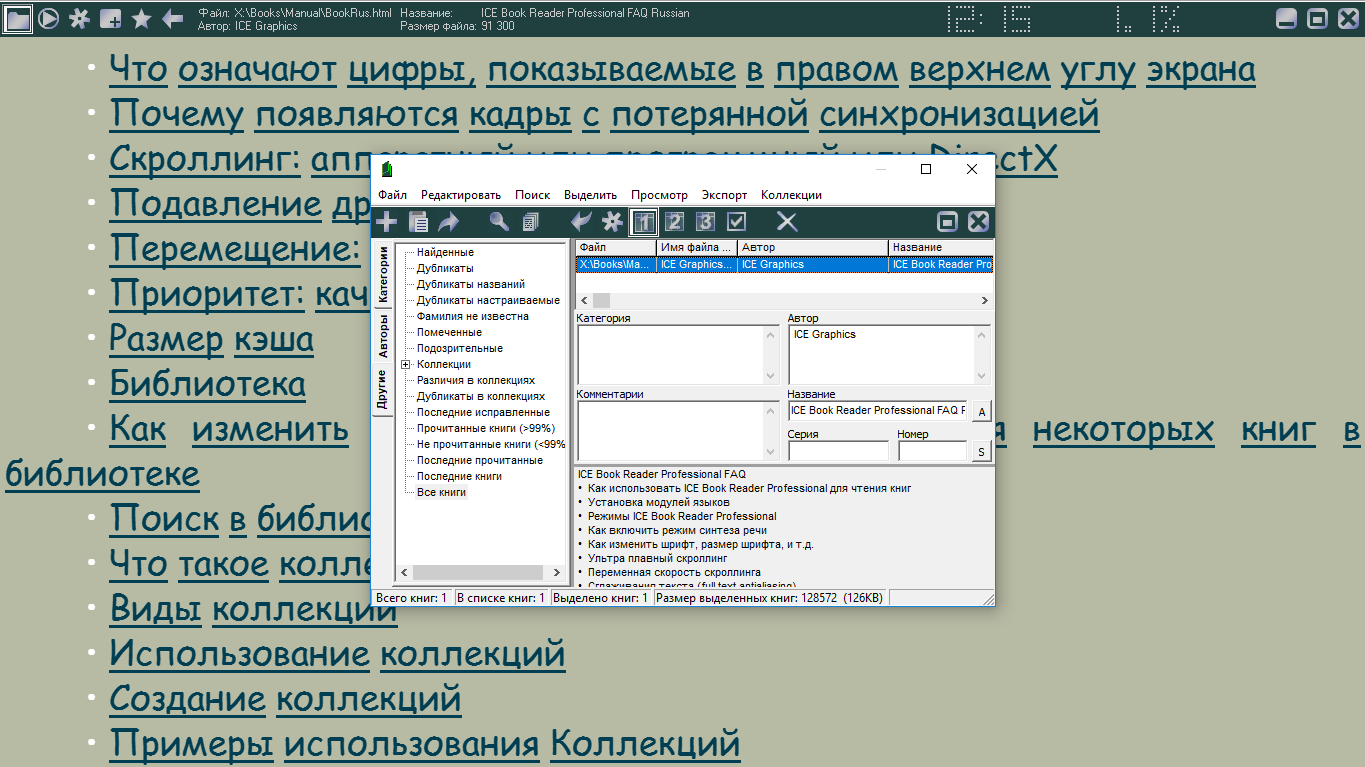This screenshot has height=767, width=1365.
Task: Switch to the Авторы vertical tab
Action: [x=383, y=337]
